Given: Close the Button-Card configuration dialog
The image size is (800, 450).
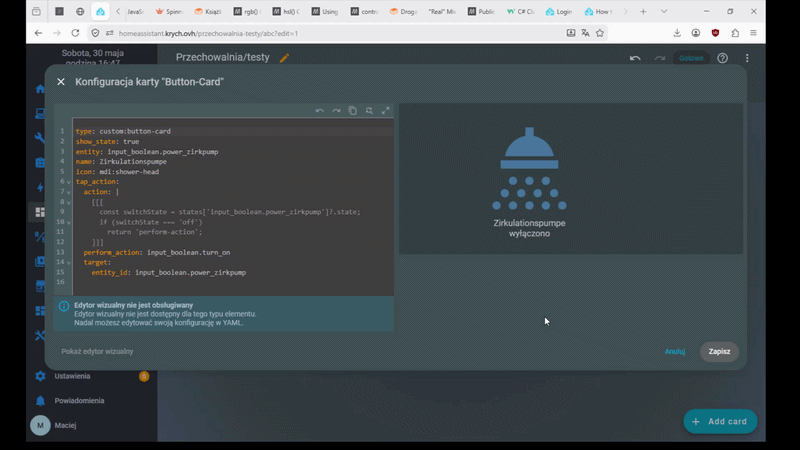Looking at the screenshot, I should pyautogui.click(x=61, y=82).
